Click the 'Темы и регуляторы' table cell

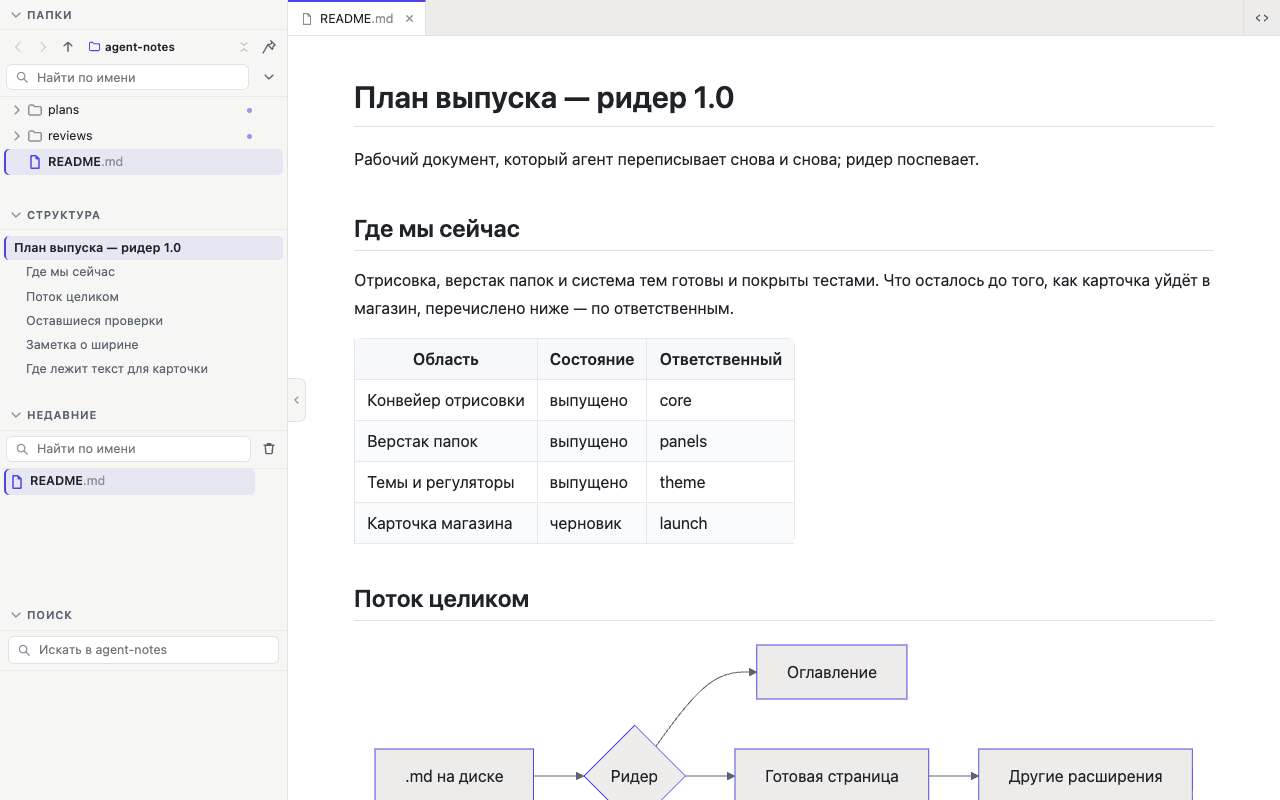[x=446, y=482]
